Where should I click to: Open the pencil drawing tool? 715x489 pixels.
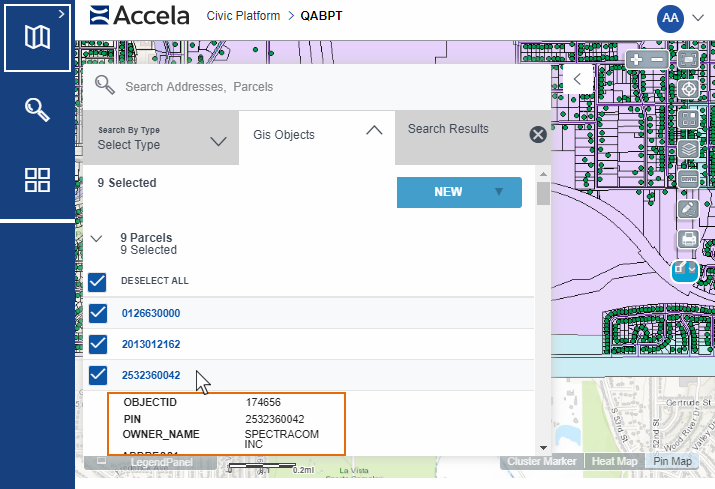(688, 208)
